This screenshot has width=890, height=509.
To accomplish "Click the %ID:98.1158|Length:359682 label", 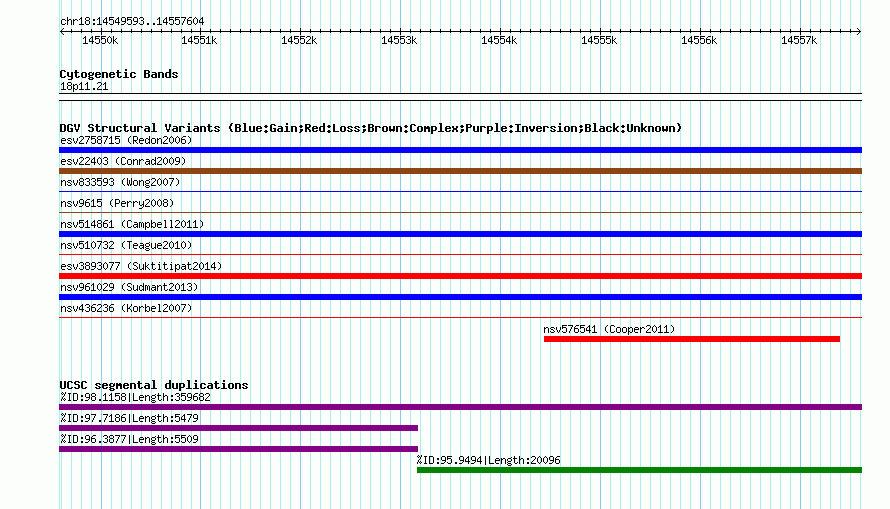I will (x=136, y=397).
